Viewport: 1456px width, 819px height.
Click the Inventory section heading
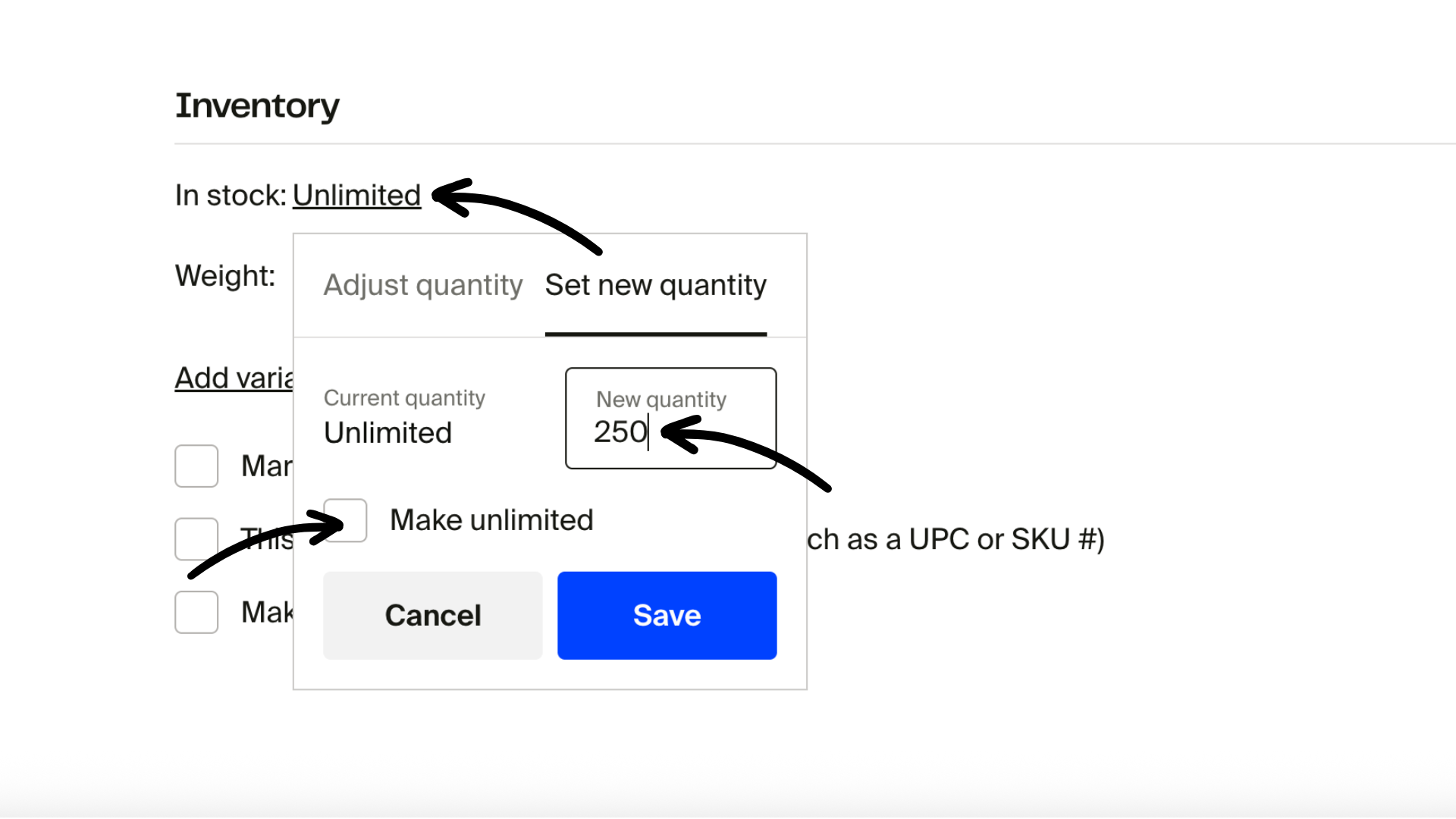pos(257,105)
